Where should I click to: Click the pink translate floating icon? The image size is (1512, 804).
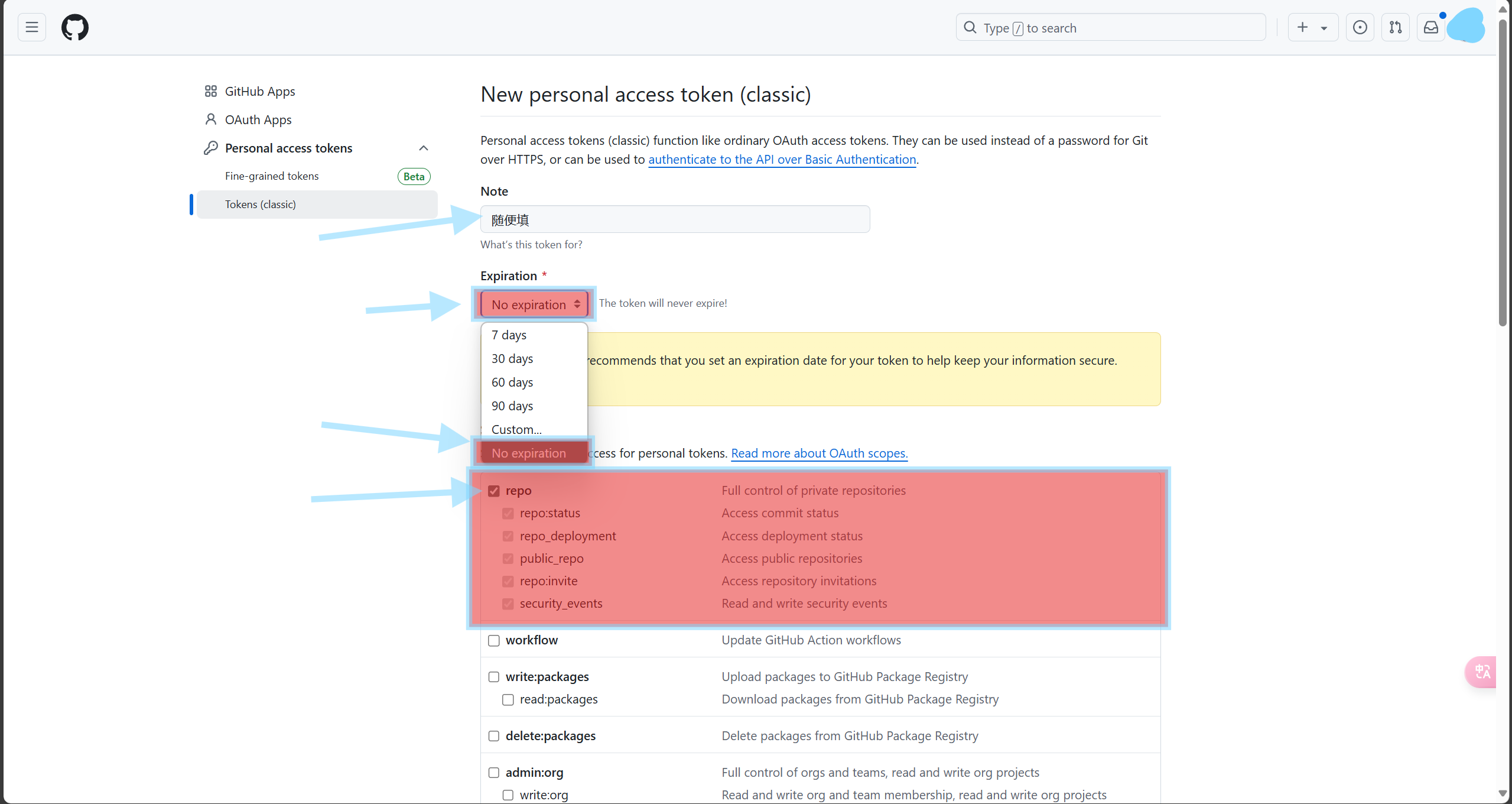coord(1482,672)
